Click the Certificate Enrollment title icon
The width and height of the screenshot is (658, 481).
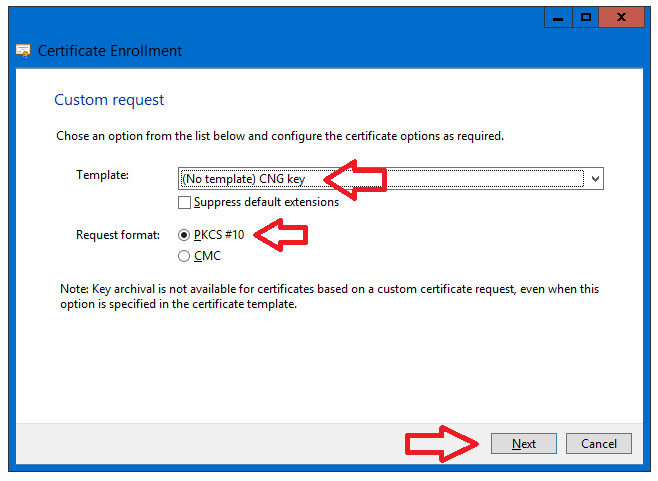23,51
